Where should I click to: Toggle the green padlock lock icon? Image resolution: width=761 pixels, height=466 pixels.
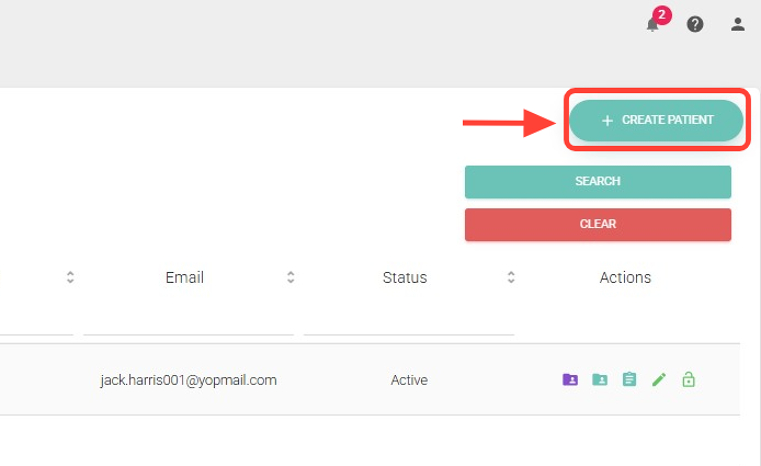tap(688, 380)
